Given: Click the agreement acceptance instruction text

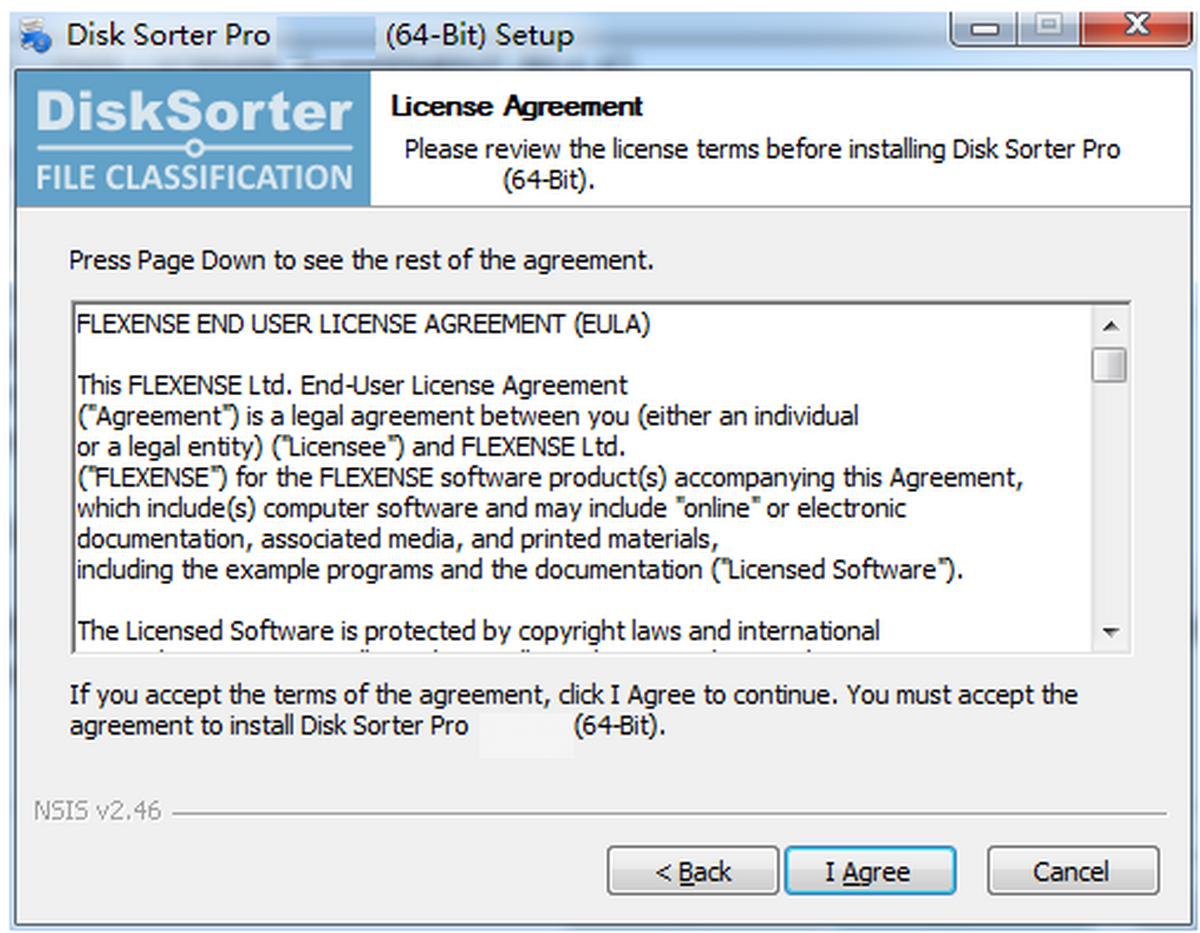Looking at the screenshot, I should click(x=570, y=710).
